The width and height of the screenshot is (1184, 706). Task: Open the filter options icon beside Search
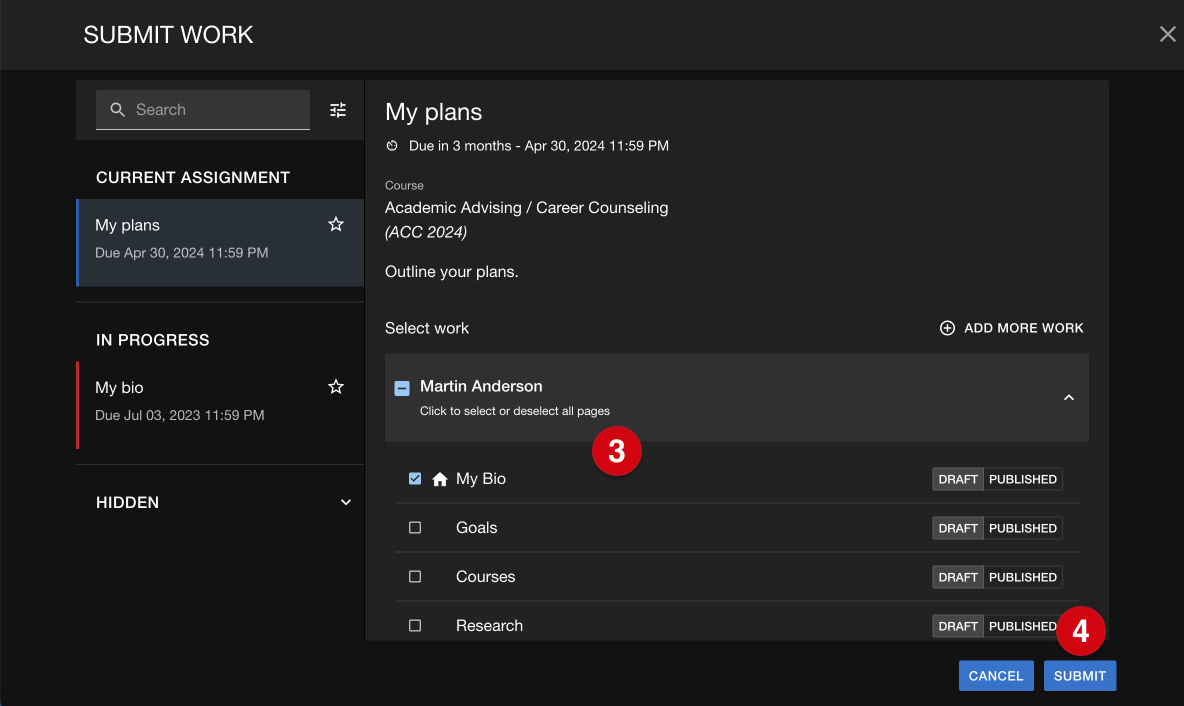(338, 110)
